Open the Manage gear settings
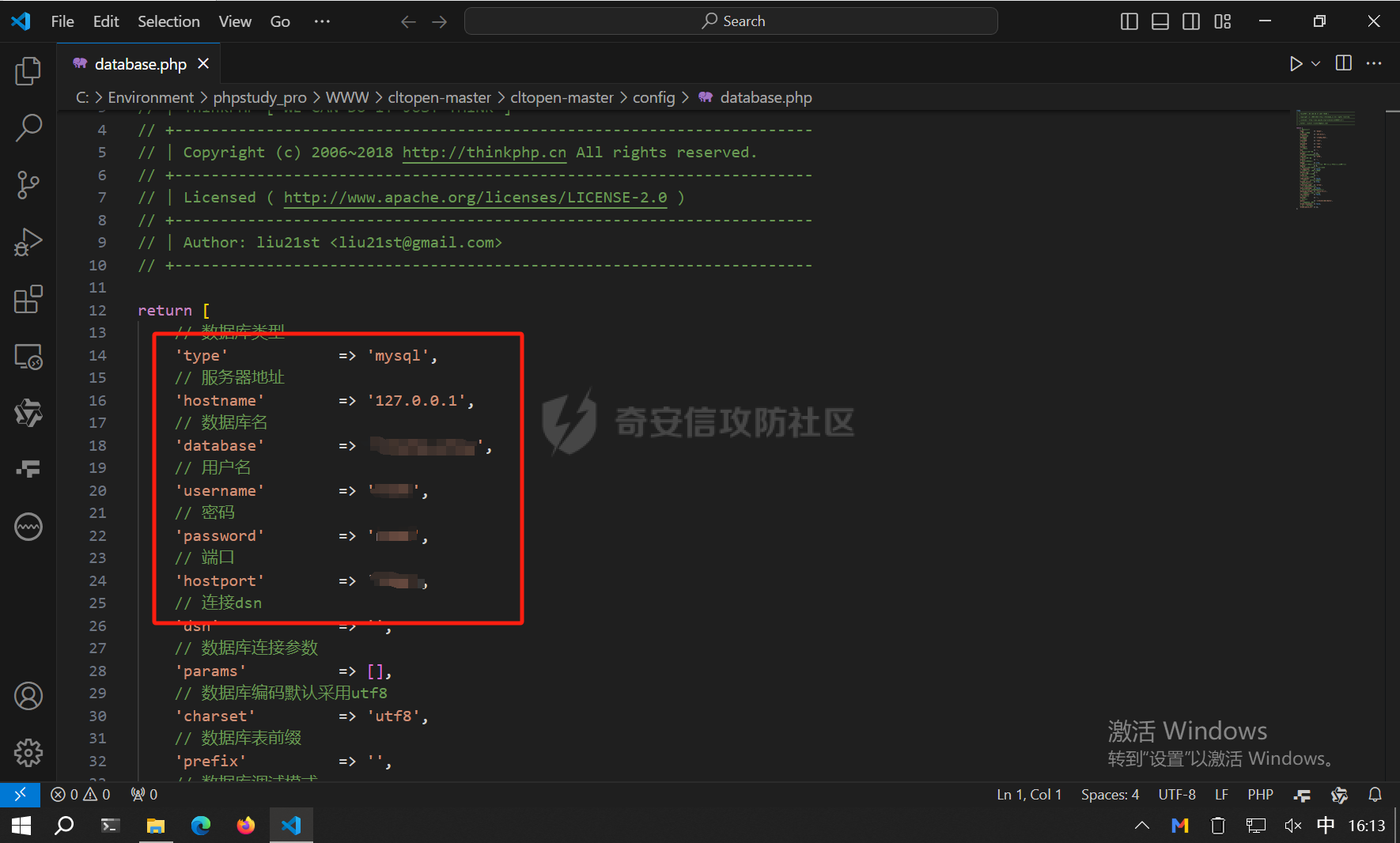 28,753
